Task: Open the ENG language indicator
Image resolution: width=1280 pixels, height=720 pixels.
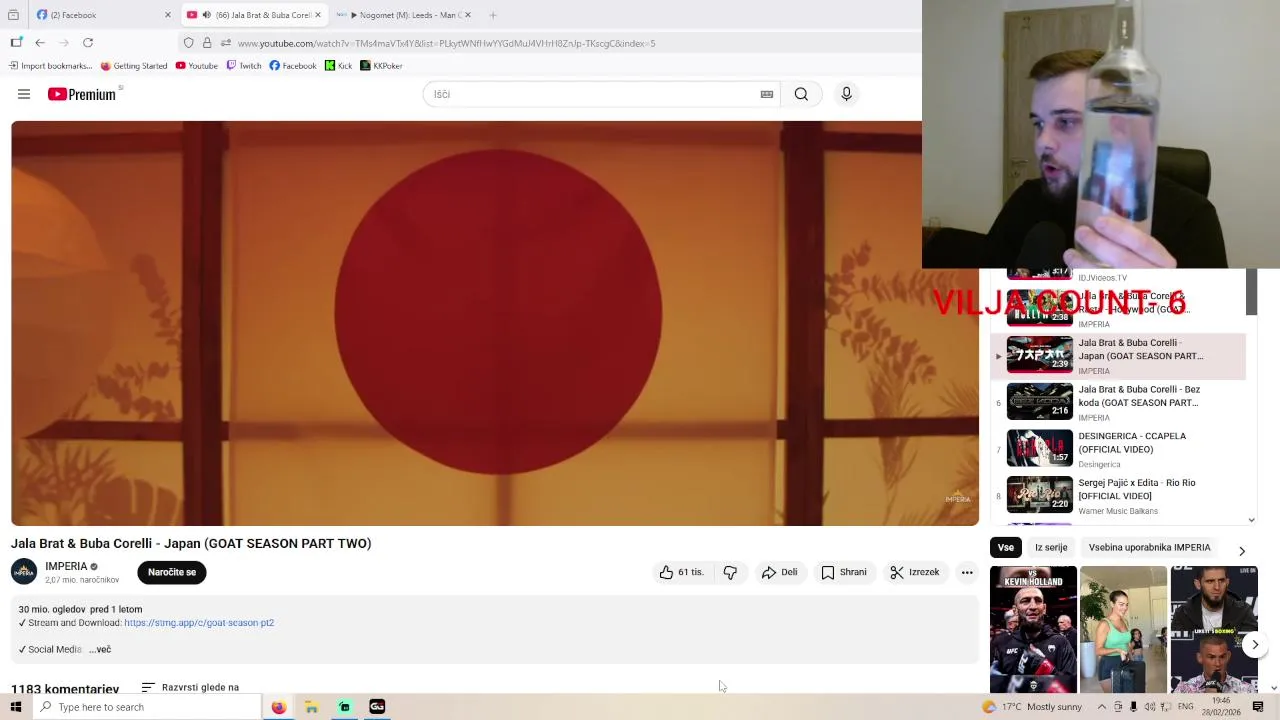Action: point(1185,707)
